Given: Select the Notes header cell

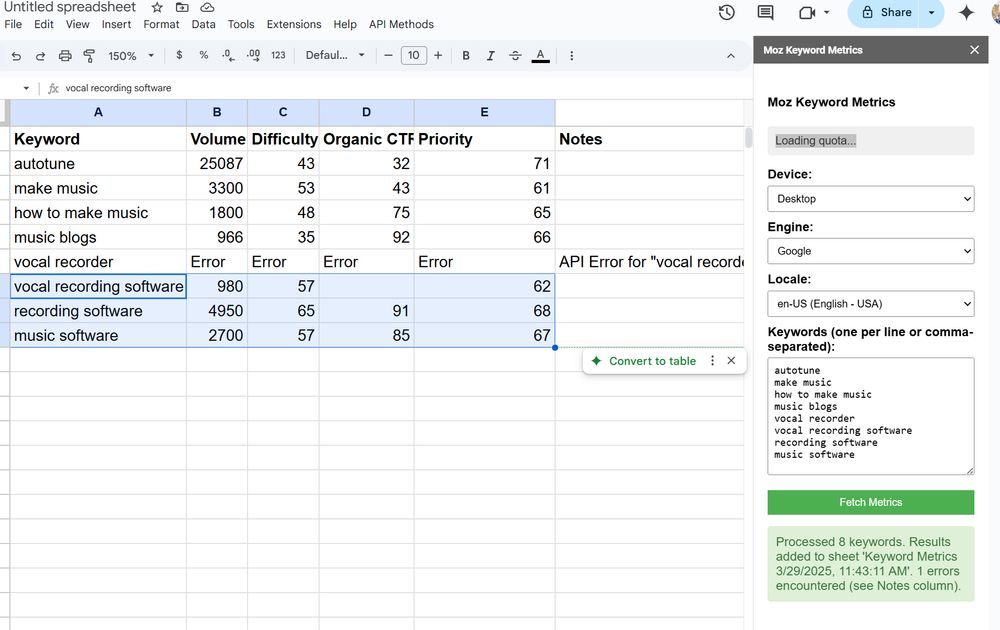Looking at the screenshot, I should (649, 139).
